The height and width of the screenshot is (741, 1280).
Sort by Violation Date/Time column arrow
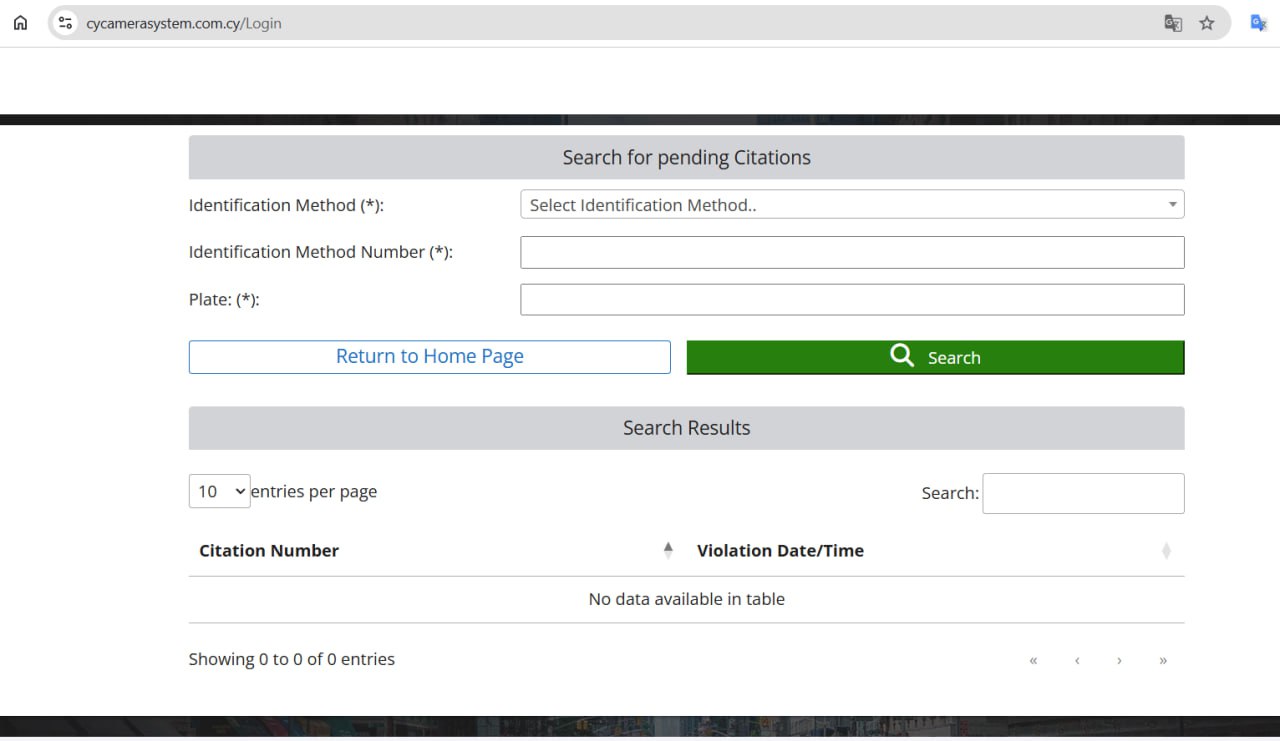coord(1166,550)
